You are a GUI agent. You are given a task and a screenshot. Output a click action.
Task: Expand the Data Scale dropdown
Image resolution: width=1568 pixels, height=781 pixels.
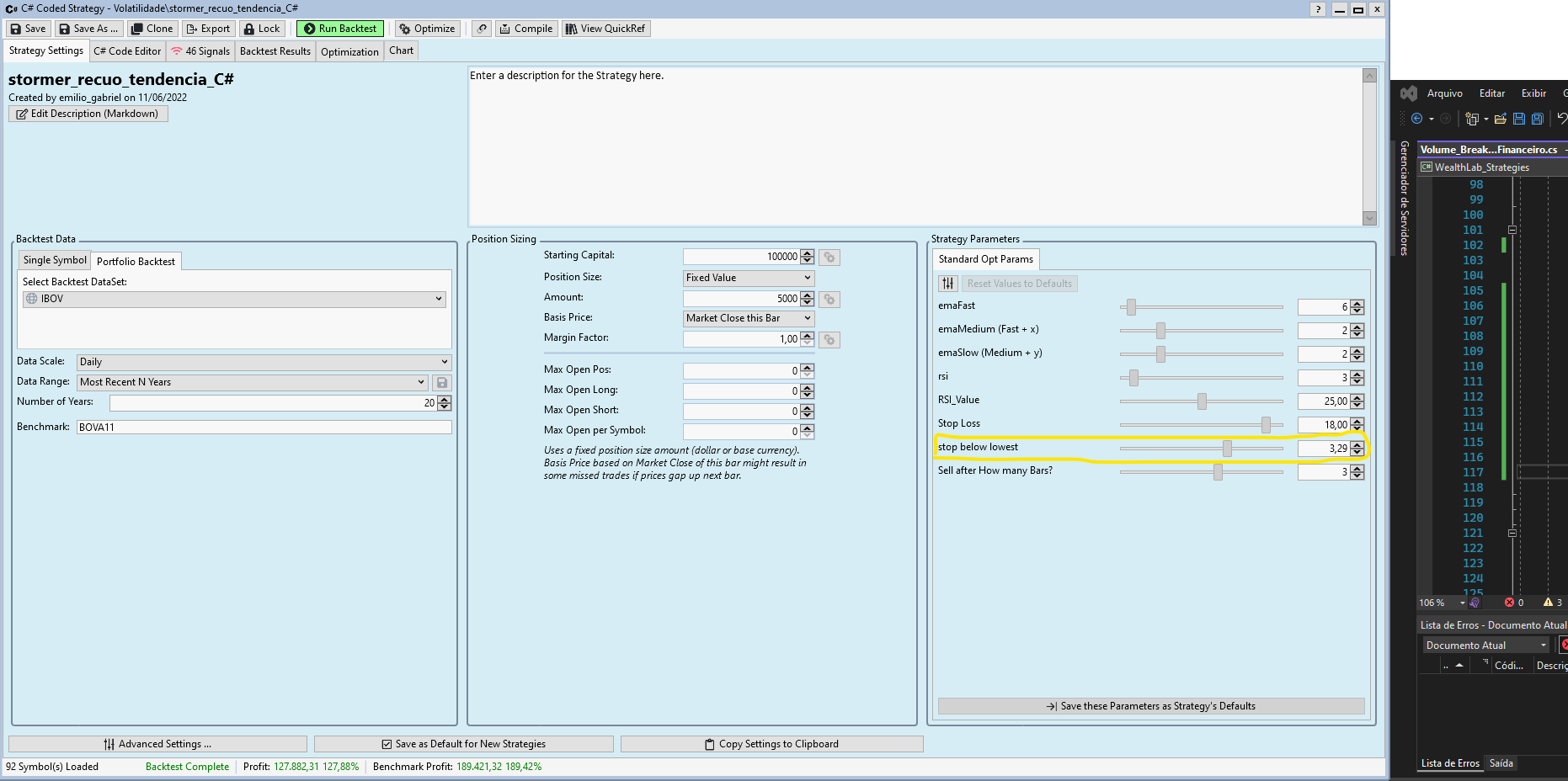264,362
